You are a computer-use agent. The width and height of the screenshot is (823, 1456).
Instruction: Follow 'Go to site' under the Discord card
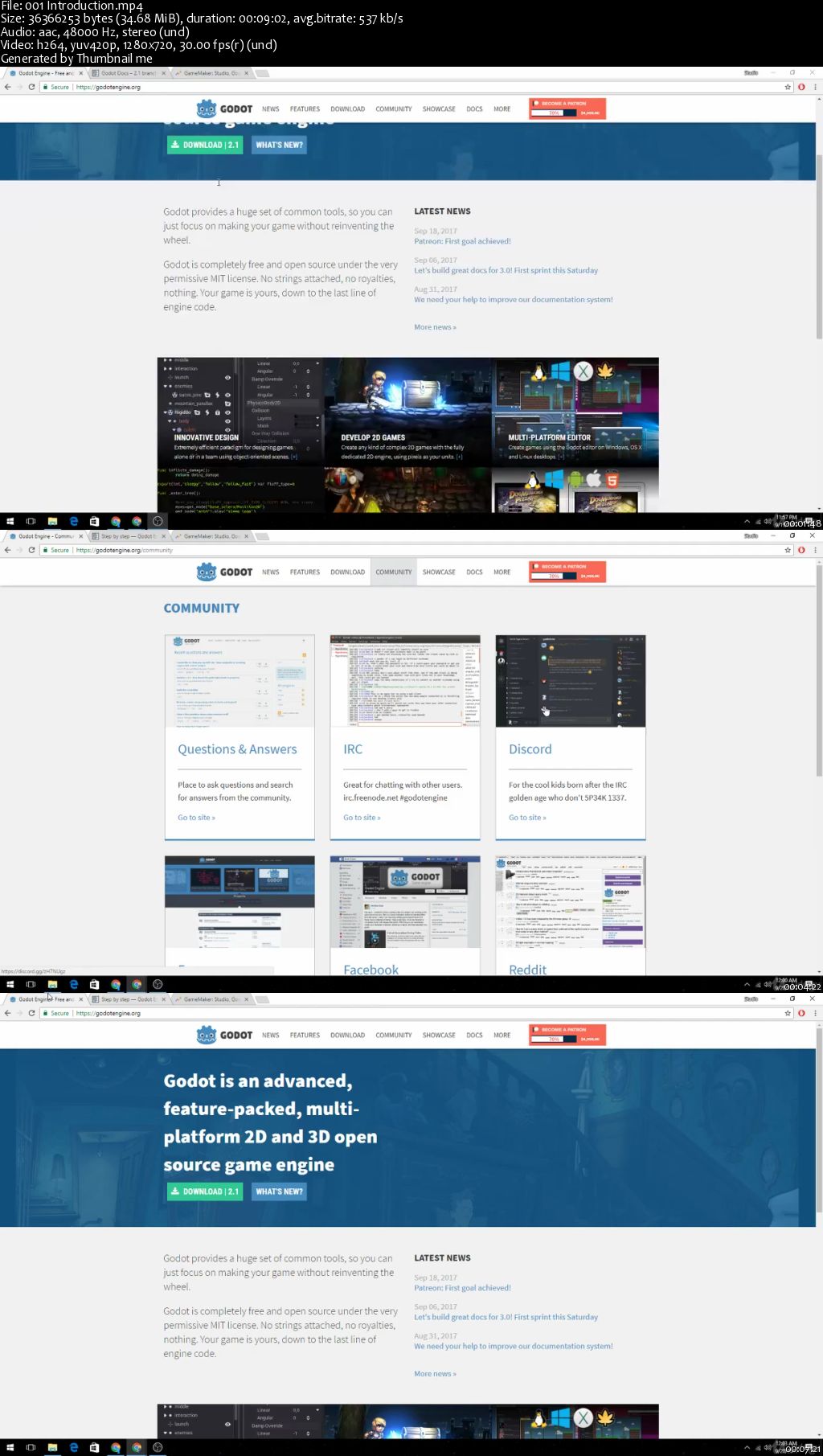pyautogui.click(x=527, y=818)
